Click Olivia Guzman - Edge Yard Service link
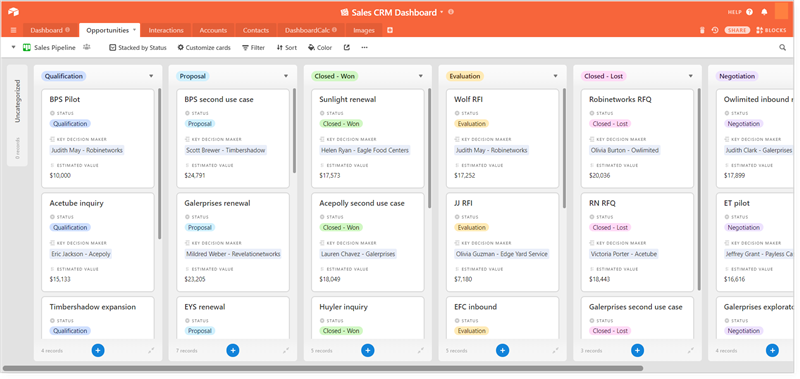The width and height of the screenshot is (800, 379). click(502, 254)
